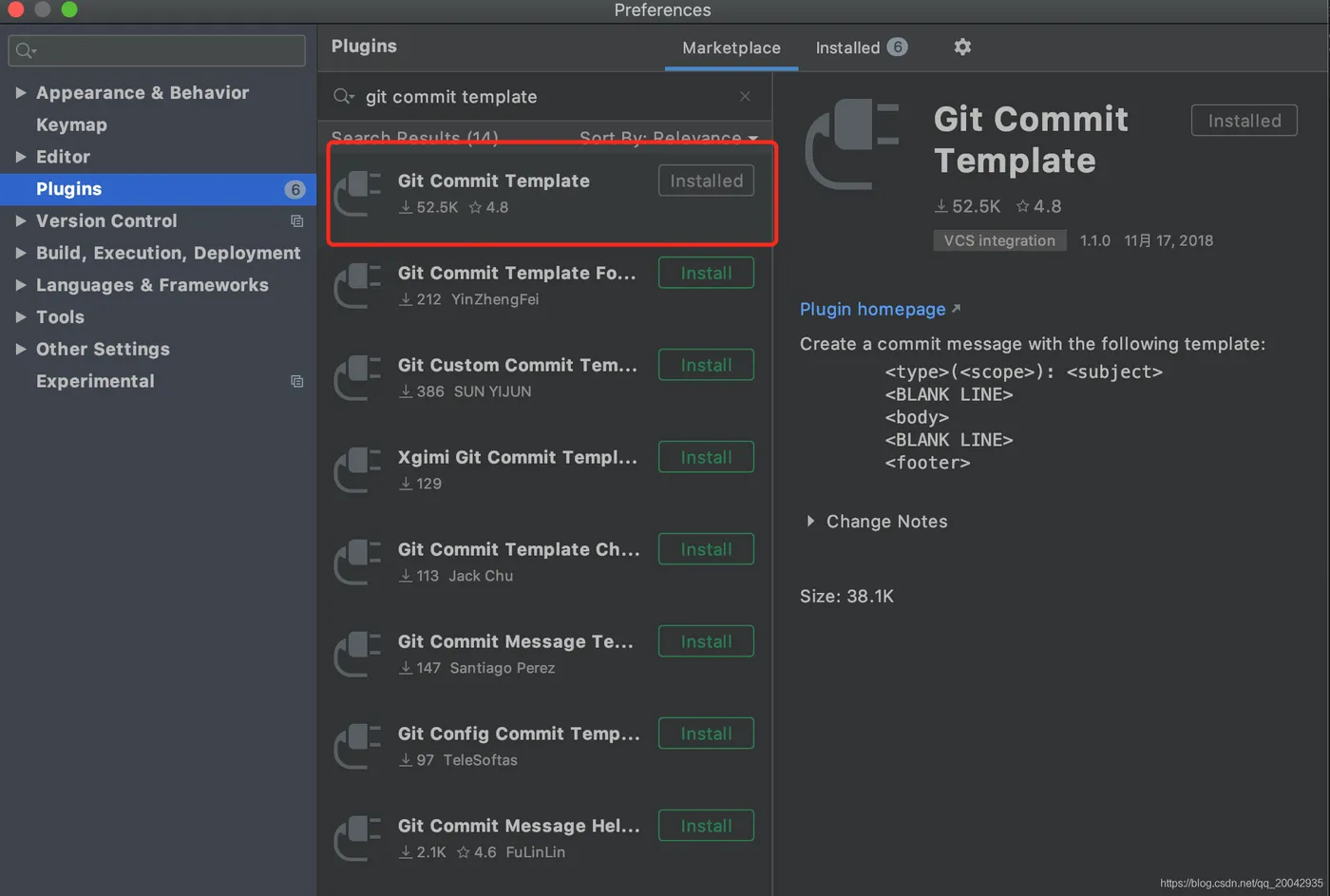This screenshot has width=1330, height=896.
Task: Click the project-level icon beside Version Control
Action: point(296,221)
